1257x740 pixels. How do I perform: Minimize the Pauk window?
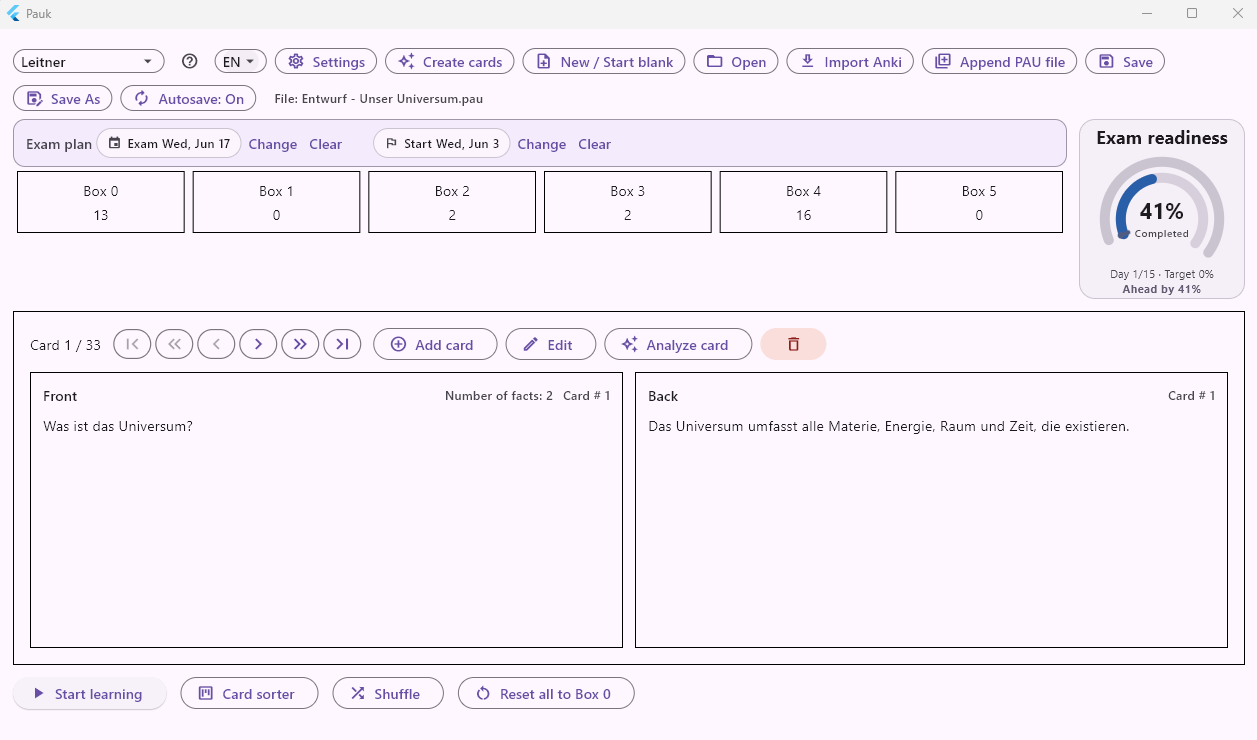(x=1147, y=13)
